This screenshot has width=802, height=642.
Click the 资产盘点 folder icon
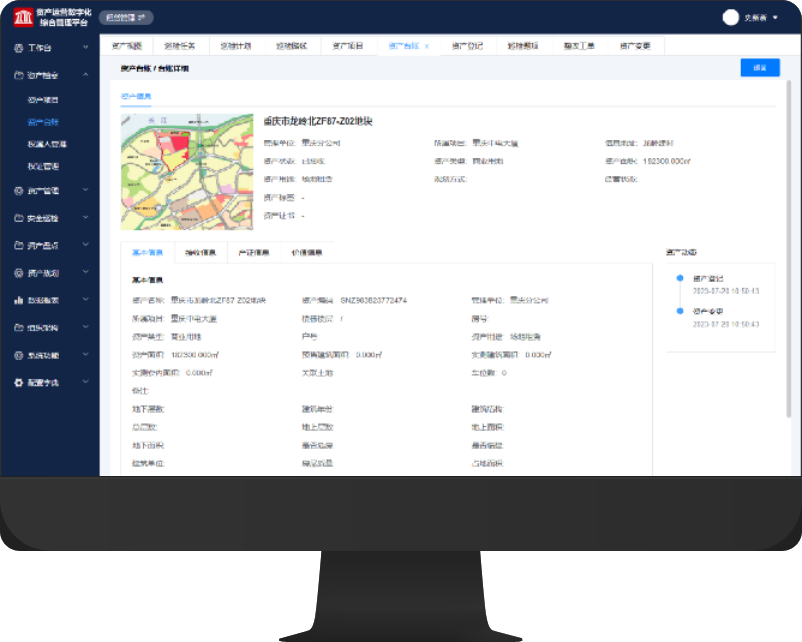tap(18, 245)
